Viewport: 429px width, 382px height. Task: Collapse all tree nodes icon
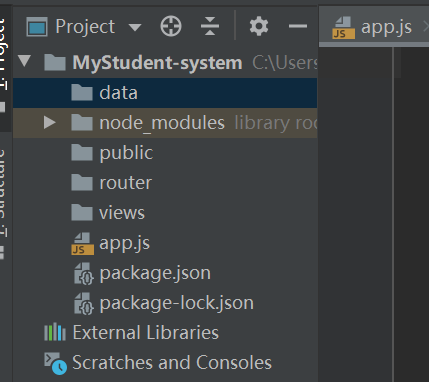[210, 26]
